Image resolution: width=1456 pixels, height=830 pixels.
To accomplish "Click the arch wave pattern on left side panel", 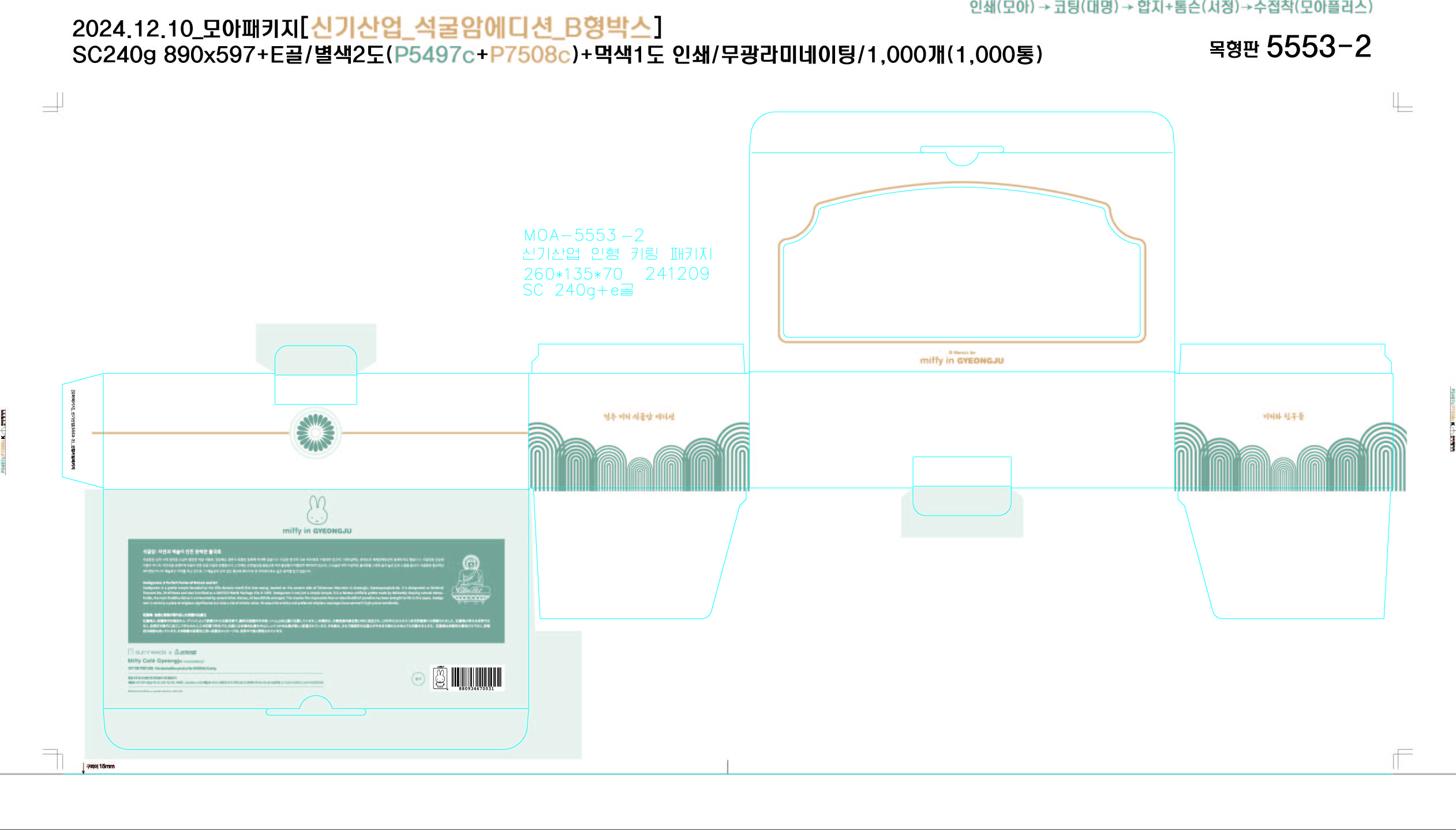I will coord(638,461).
